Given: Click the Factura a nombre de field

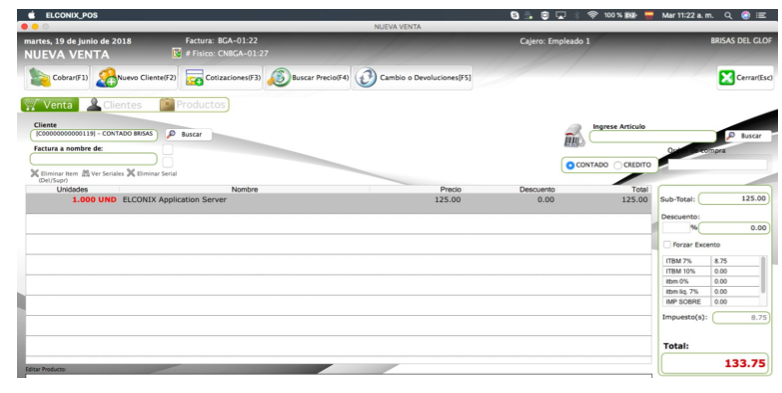Looking at the screenshot, I should (x=94, y=159).
